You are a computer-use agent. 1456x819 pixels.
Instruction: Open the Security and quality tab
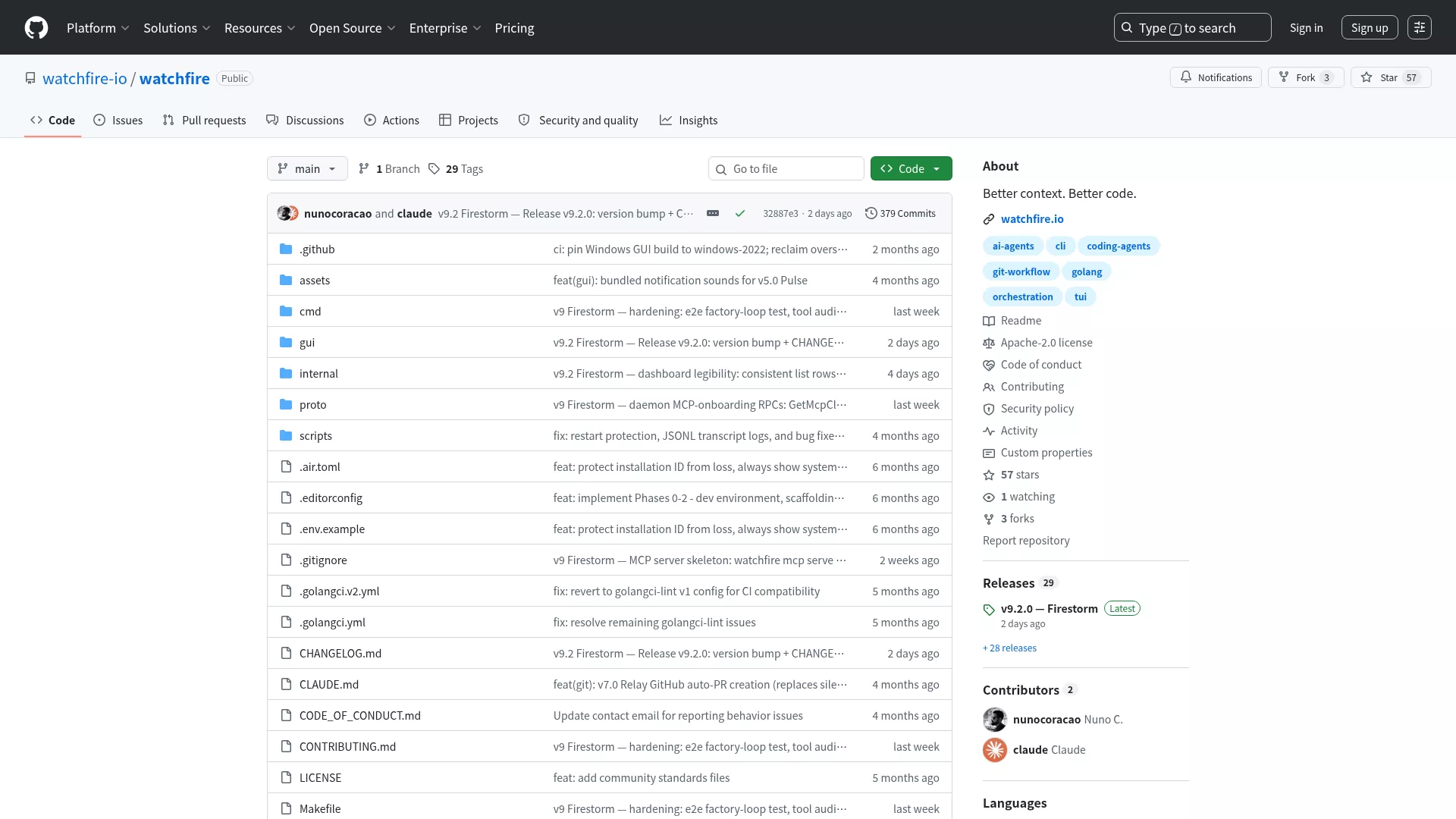pyautogui.click(x=578, y=121)
